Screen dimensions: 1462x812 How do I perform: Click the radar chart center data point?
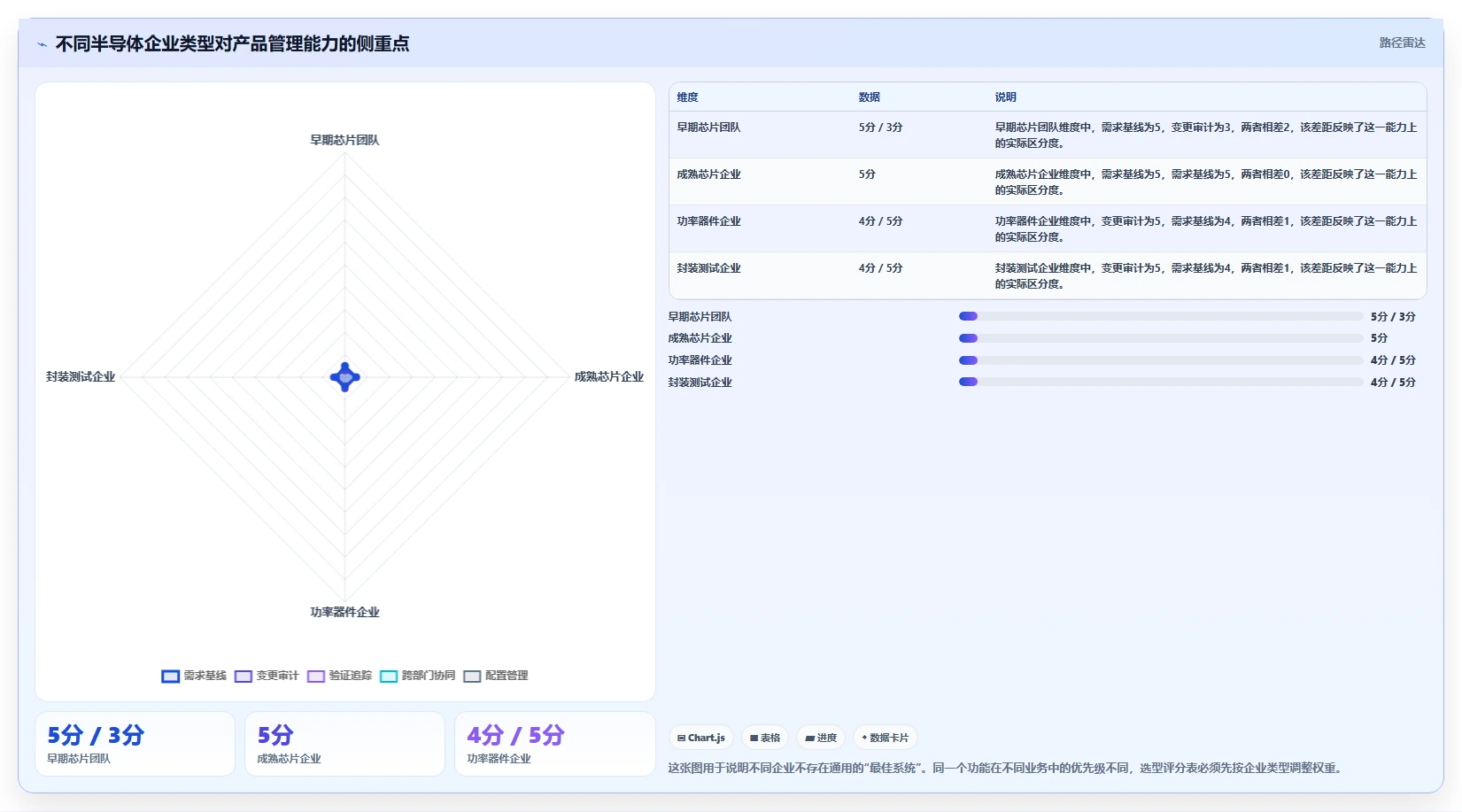click(x=345, y=377)
